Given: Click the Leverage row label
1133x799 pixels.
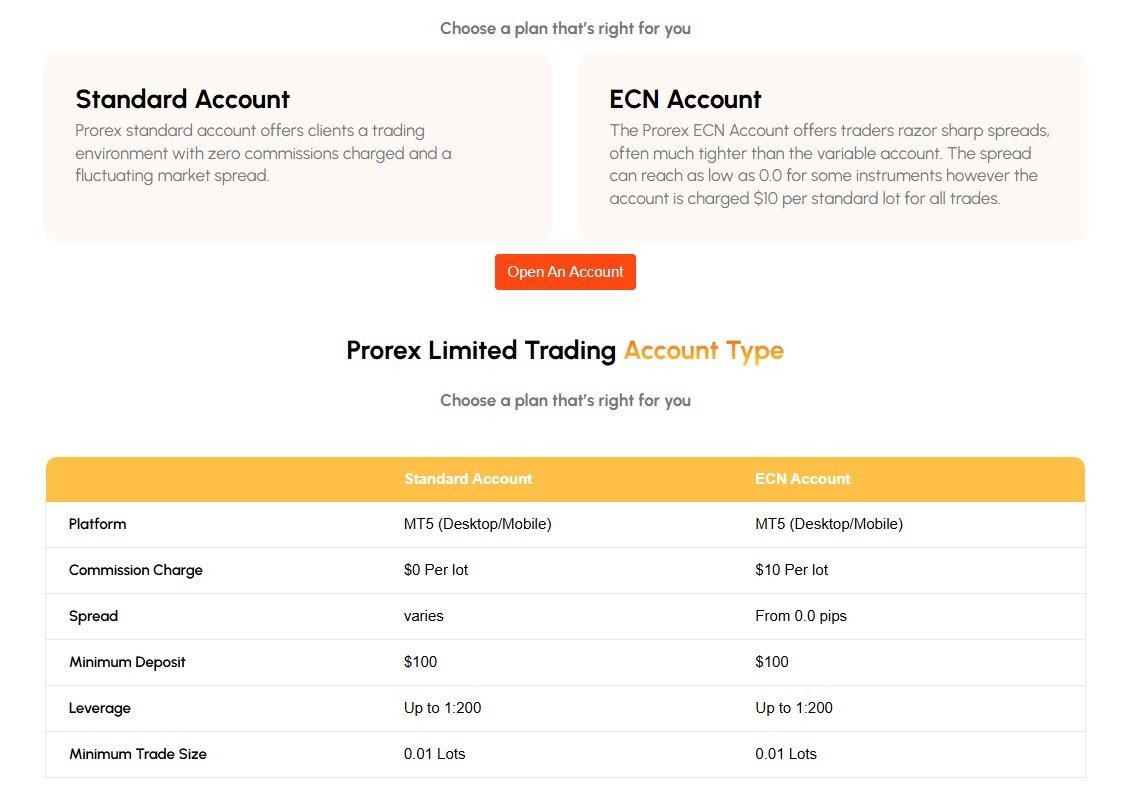Looking at the screenshot, I should tap(100, 708).
